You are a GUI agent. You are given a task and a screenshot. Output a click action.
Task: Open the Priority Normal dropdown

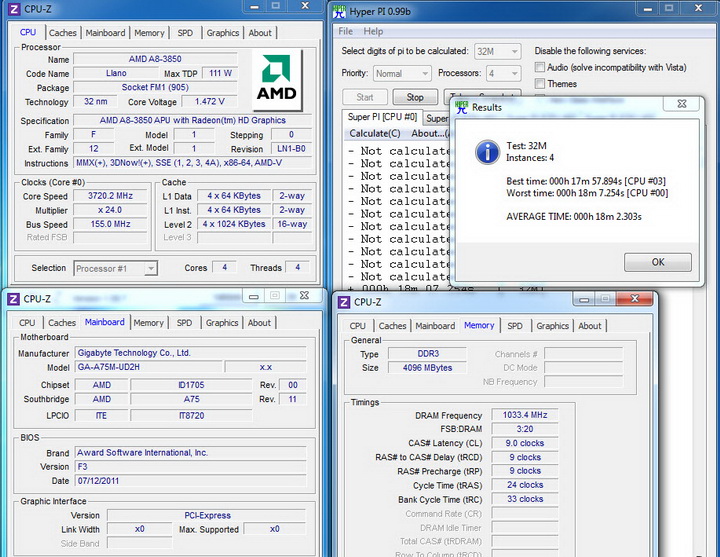pyautogui.click(x=402, y=73)
